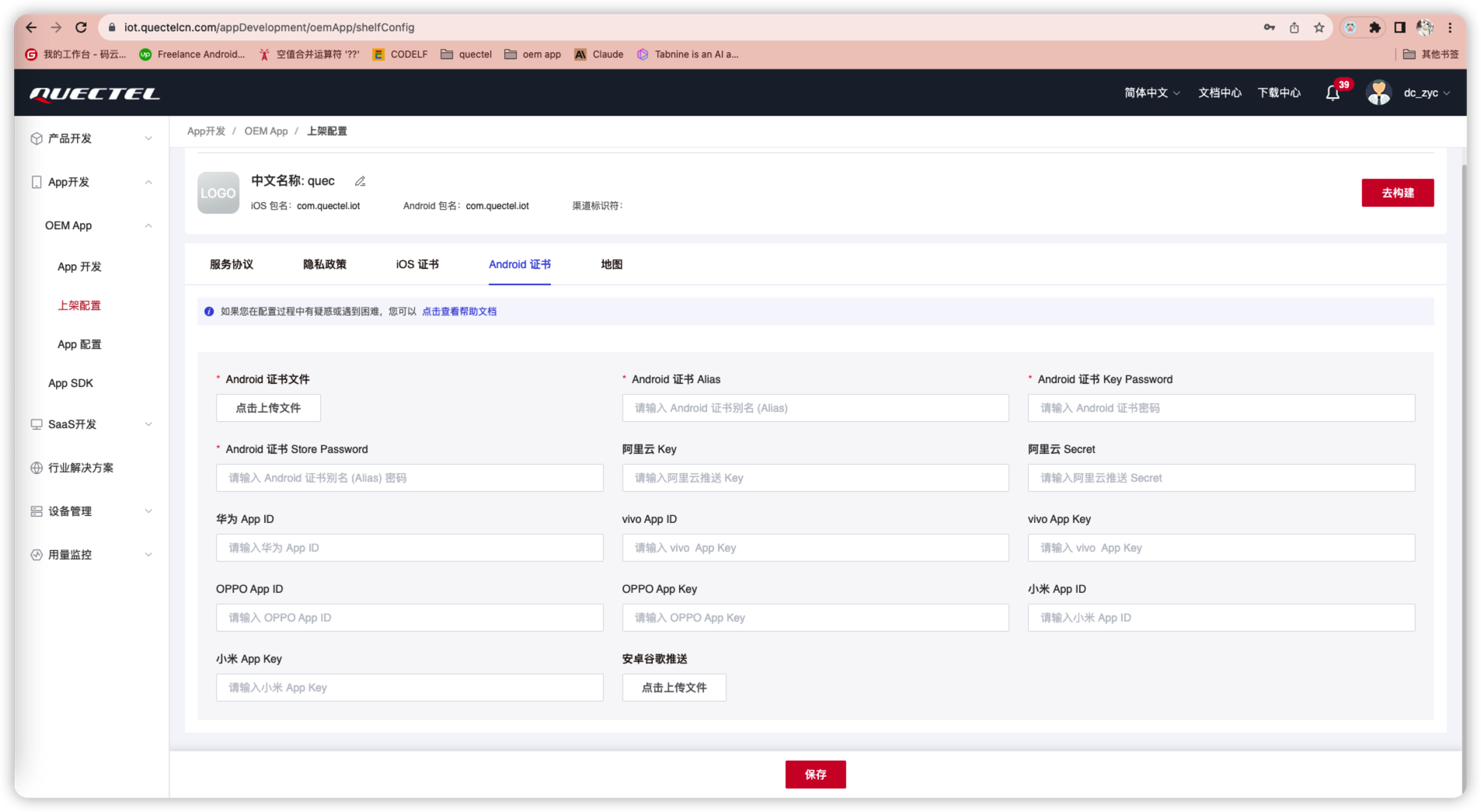Screen dimensions: 1481x812
Task: Open the 其他书签 bookmarks folder
Action: 1430,54
